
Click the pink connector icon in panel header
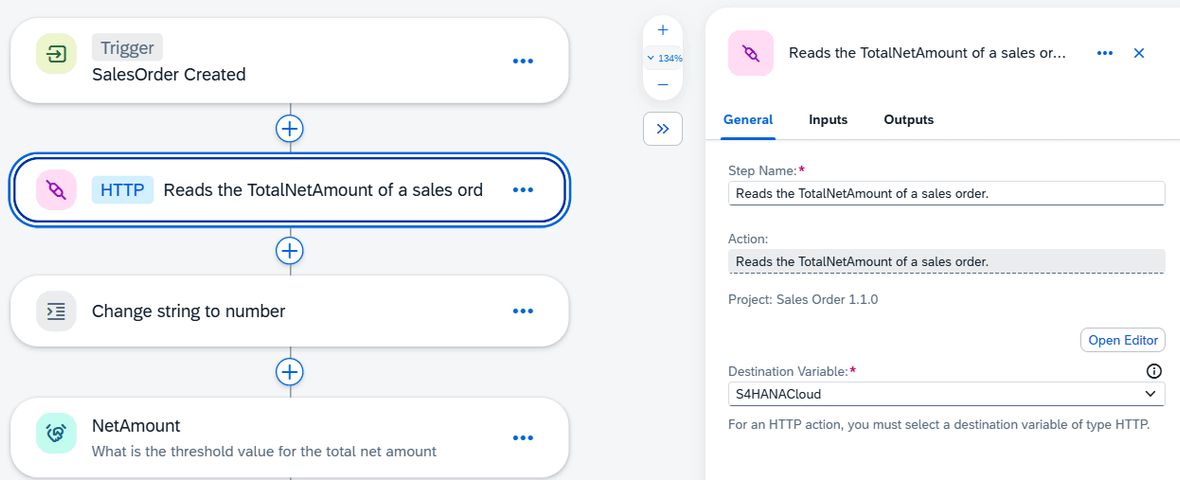(x=750, y=53)
